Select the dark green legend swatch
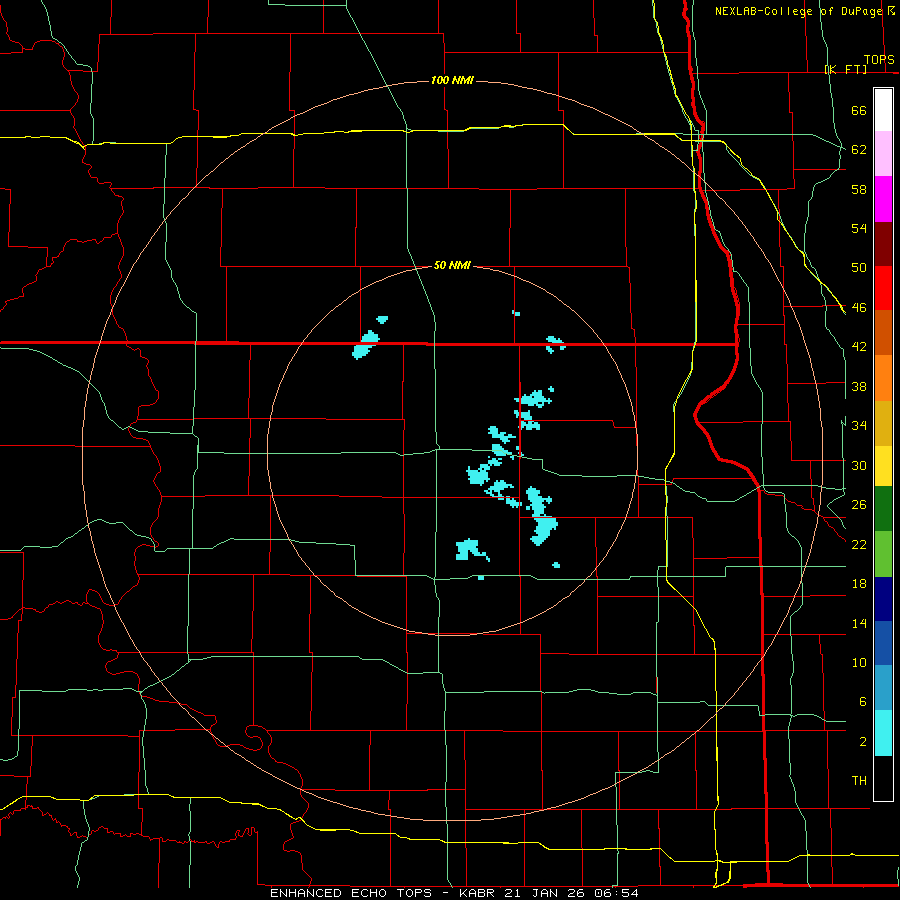900x900 pixels. [883, 509]
